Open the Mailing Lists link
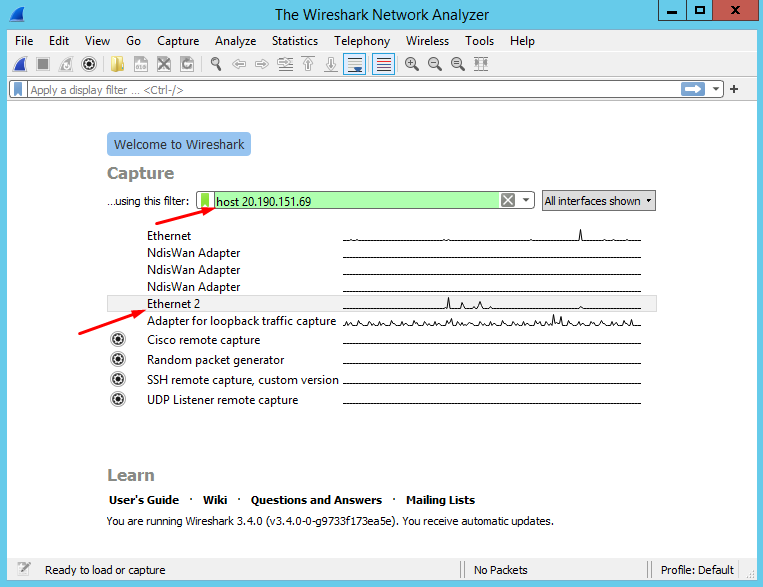 pyautogui.click(x=440, y=500)
